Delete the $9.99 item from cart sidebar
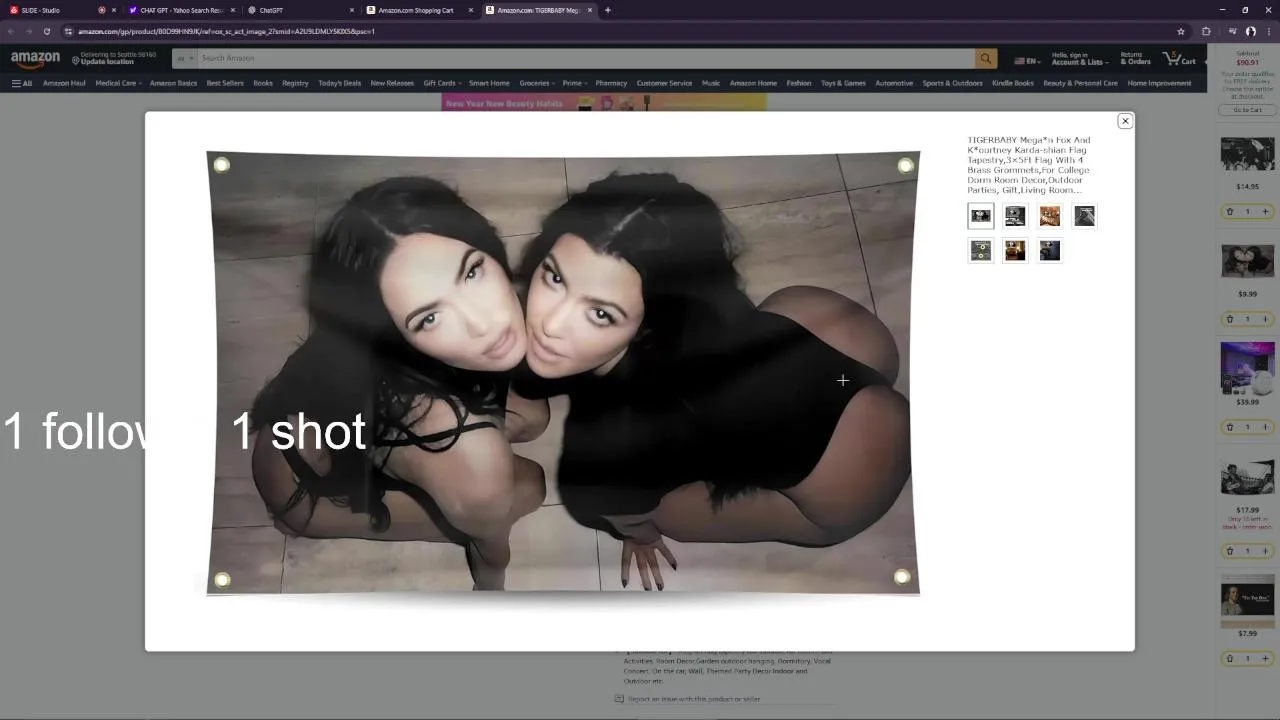Image resolution: width=1280 pixels, height=720 pixels. pos(1230,319)
